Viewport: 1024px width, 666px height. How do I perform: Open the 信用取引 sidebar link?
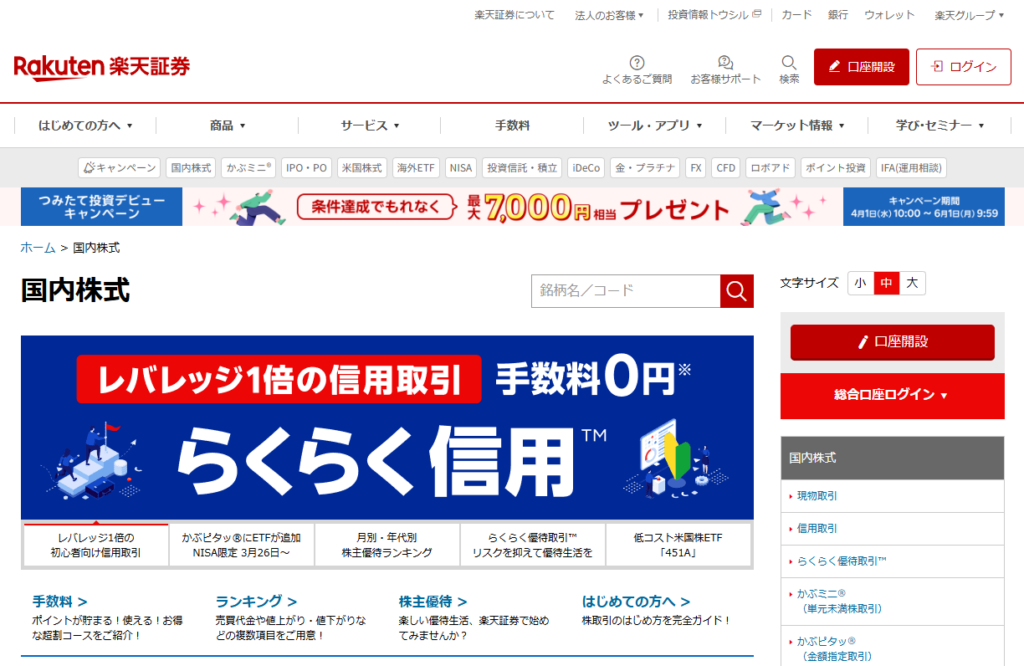tap(817, 528)
